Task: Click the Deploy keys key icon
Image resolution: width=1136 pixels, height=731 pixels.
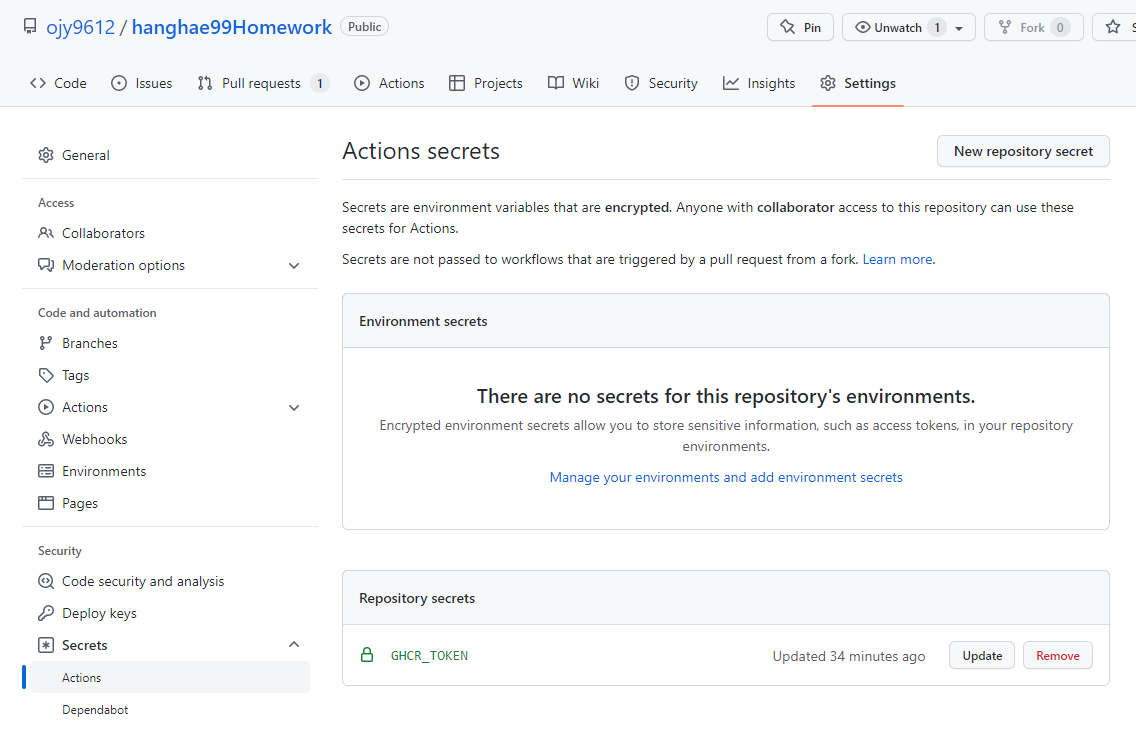Action: coord(46,613)
